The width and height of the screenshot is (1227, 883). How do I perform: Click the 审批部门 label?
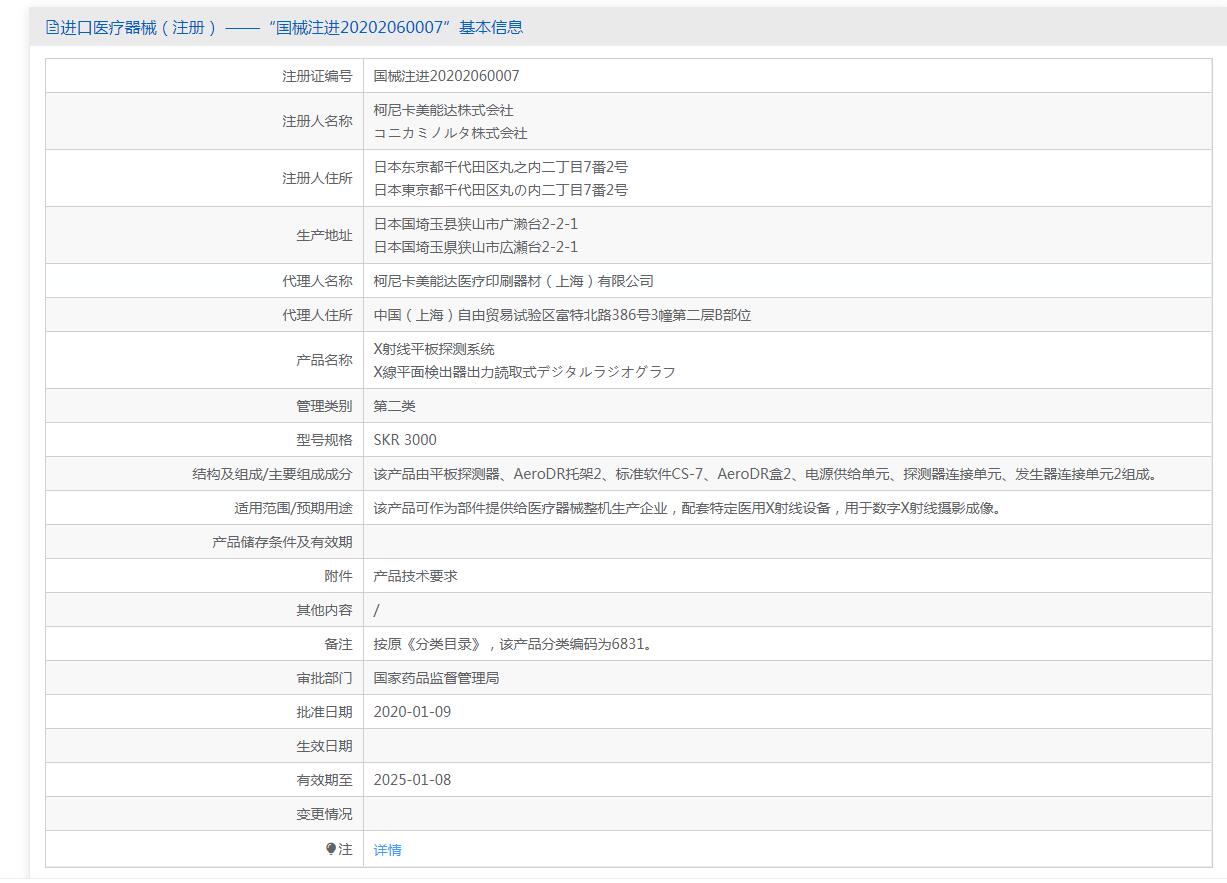[324, 678]
